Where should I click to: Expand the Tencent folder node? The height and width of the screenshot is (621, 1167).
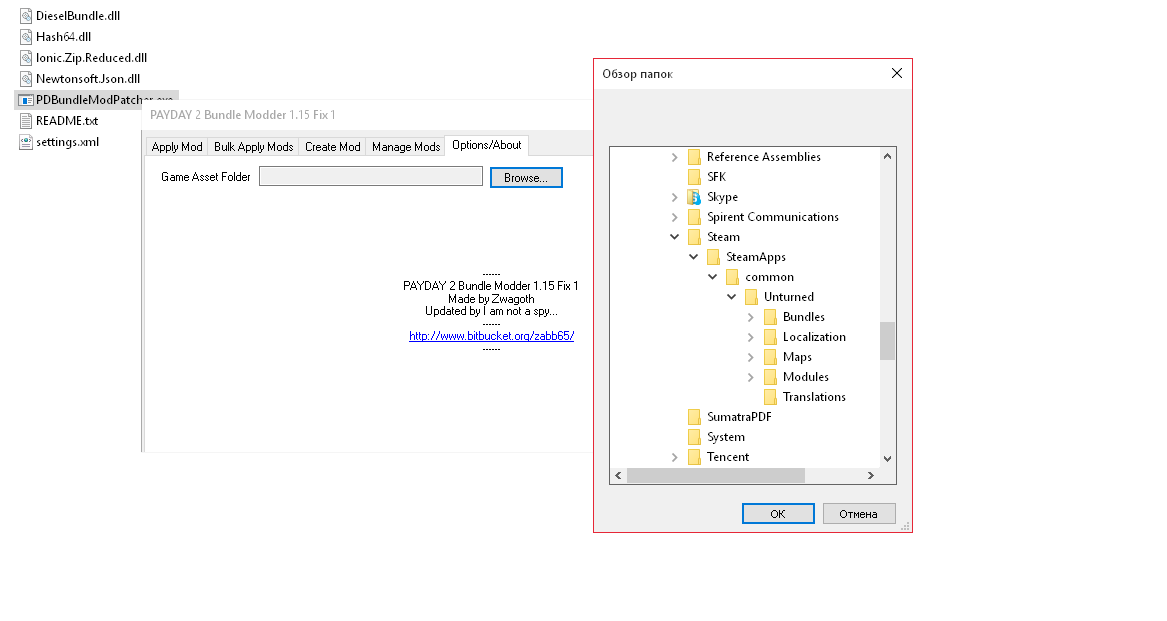tap(674, 457)
